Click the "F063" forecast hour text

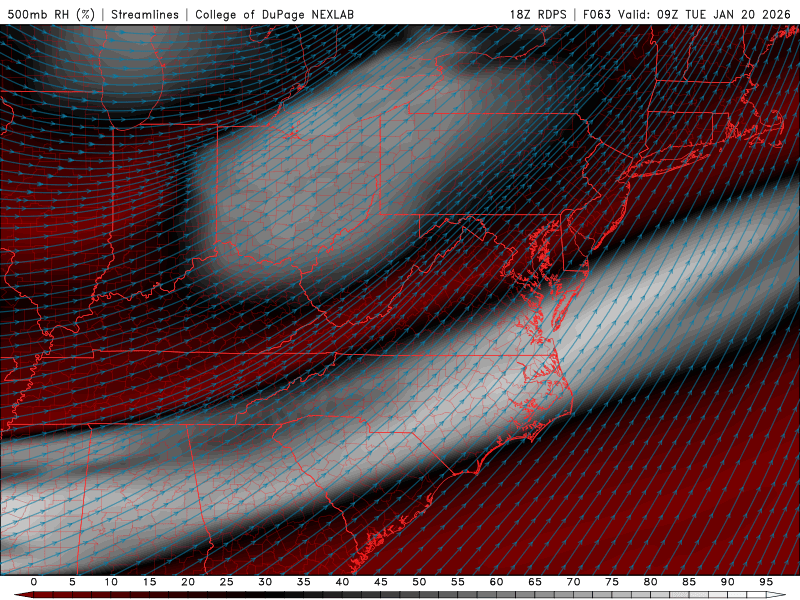tap(597, 14)
